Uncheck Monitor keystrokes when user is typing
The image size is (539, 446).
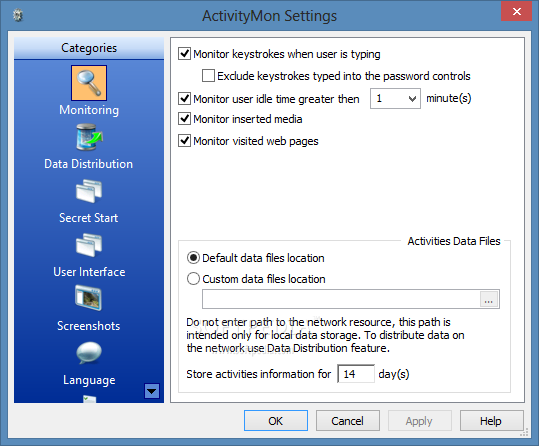pos(185,54)
